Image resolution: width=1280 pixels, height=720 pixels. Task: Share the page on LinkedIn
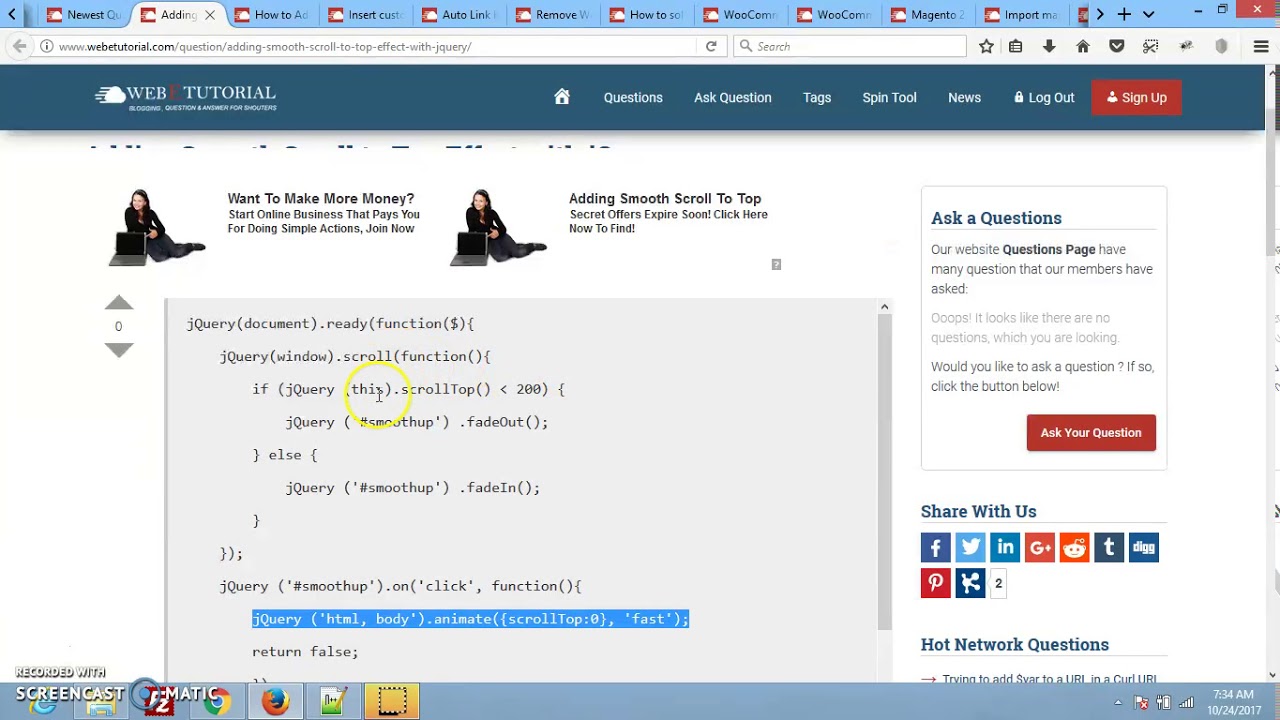click(x=1005, y=547)
